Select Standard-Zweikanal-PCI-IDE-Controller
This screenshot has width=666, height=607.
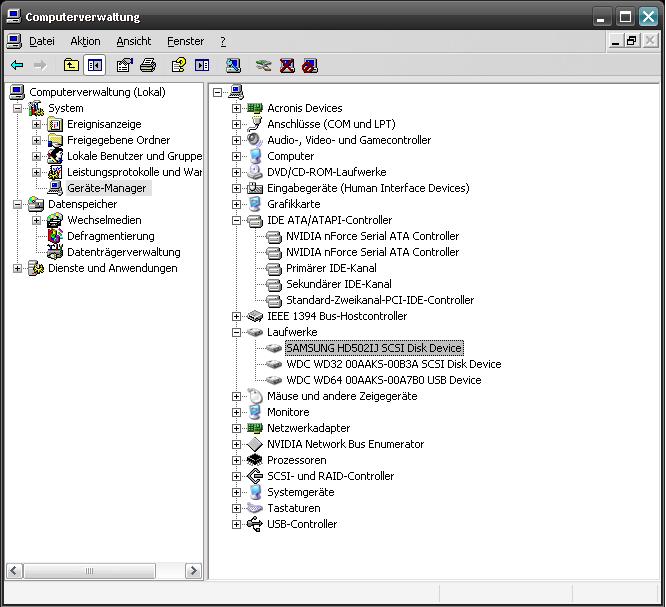click(380, 300)
